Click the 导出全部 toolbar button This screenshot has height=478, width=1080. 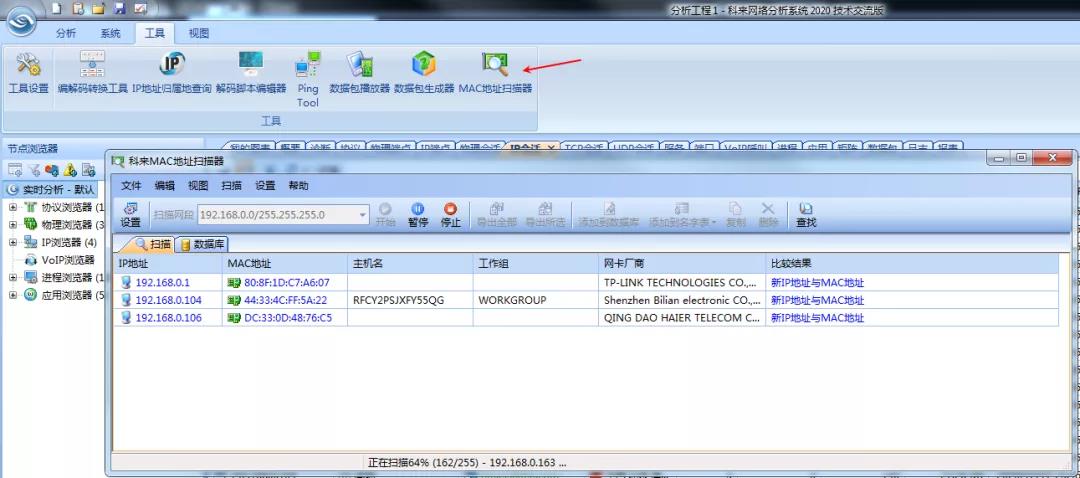(497, 215)
